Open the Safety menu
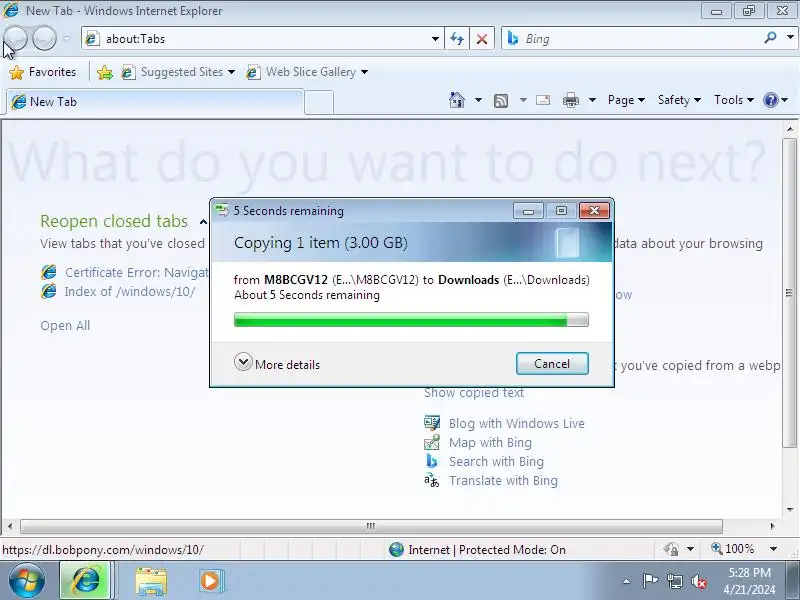 679,100
